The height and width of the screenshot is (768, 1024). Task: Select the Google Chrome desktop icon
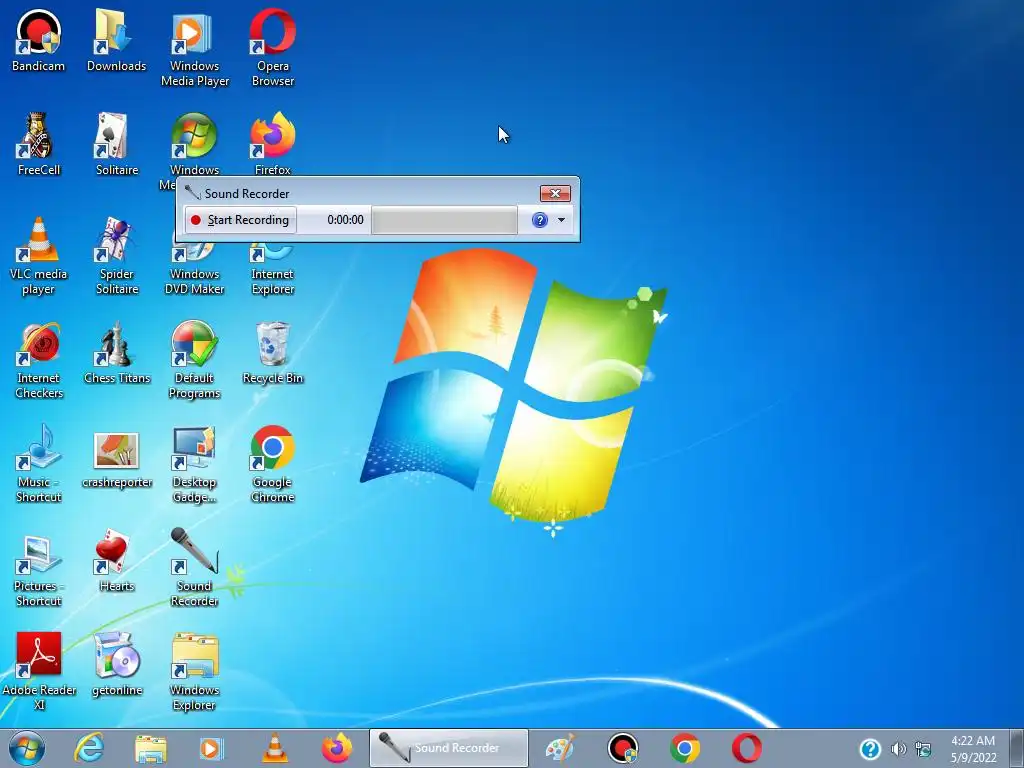pyautogui.click(x=273, y=464)
